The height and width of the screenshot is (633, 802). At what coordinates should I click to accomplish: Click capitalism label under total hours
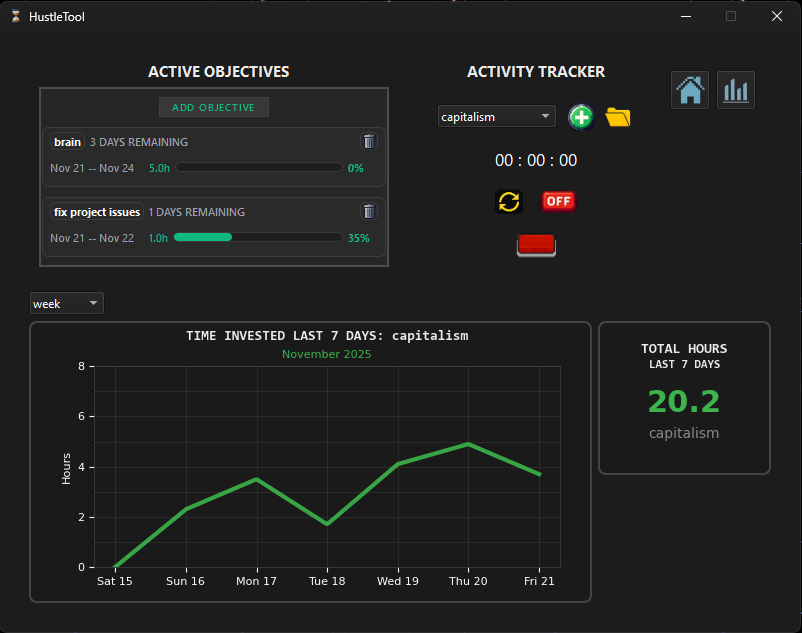coord(684,433)
